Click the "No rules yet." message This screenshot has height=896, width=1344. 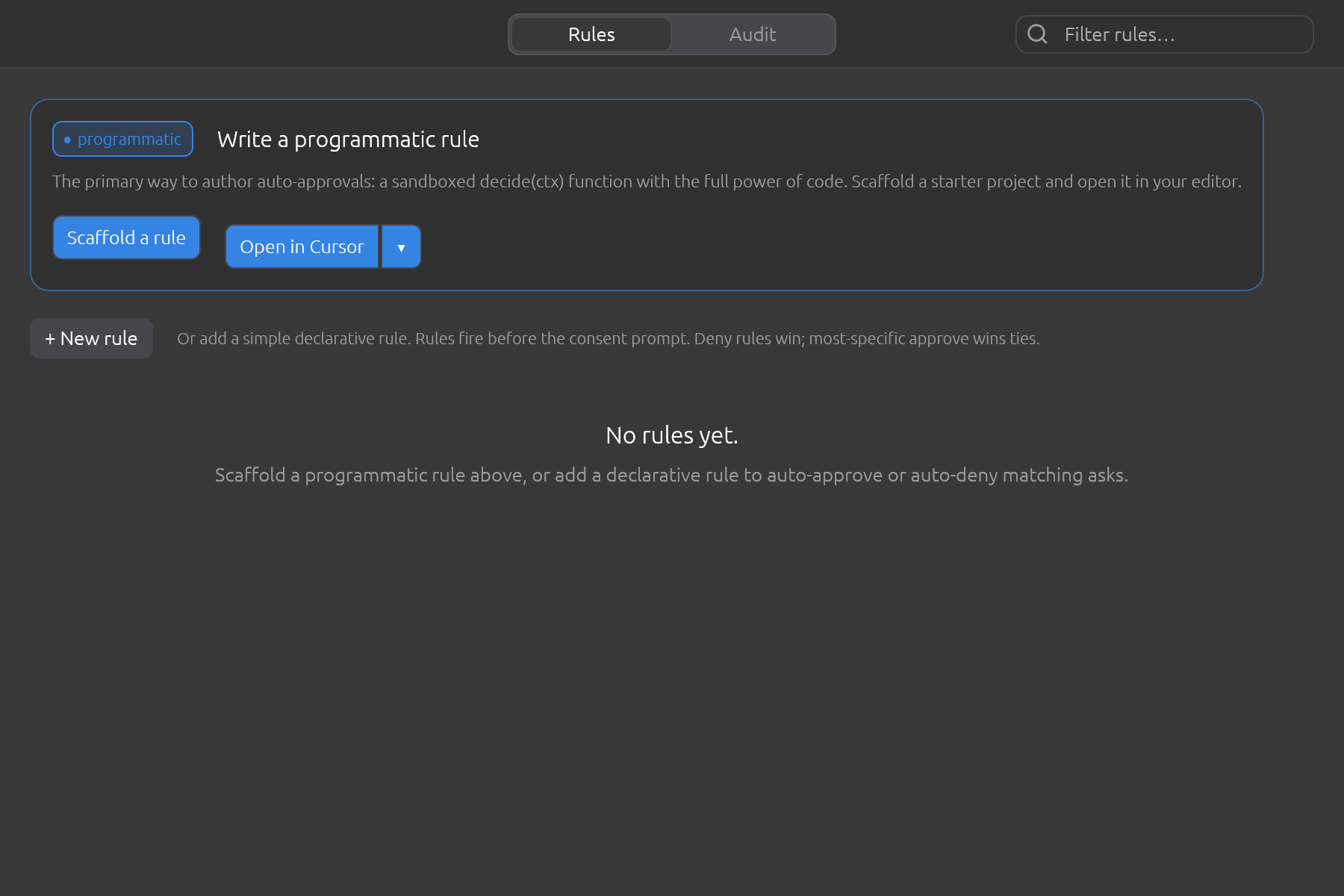click(x=672, y=435)
